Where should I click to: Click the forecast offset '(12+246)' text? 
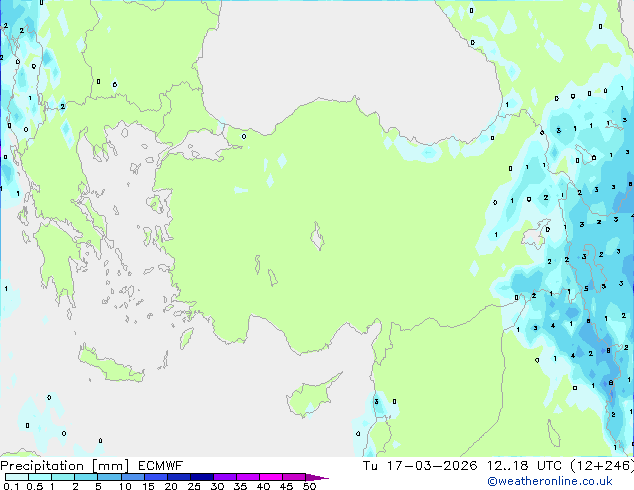(602, 466)
